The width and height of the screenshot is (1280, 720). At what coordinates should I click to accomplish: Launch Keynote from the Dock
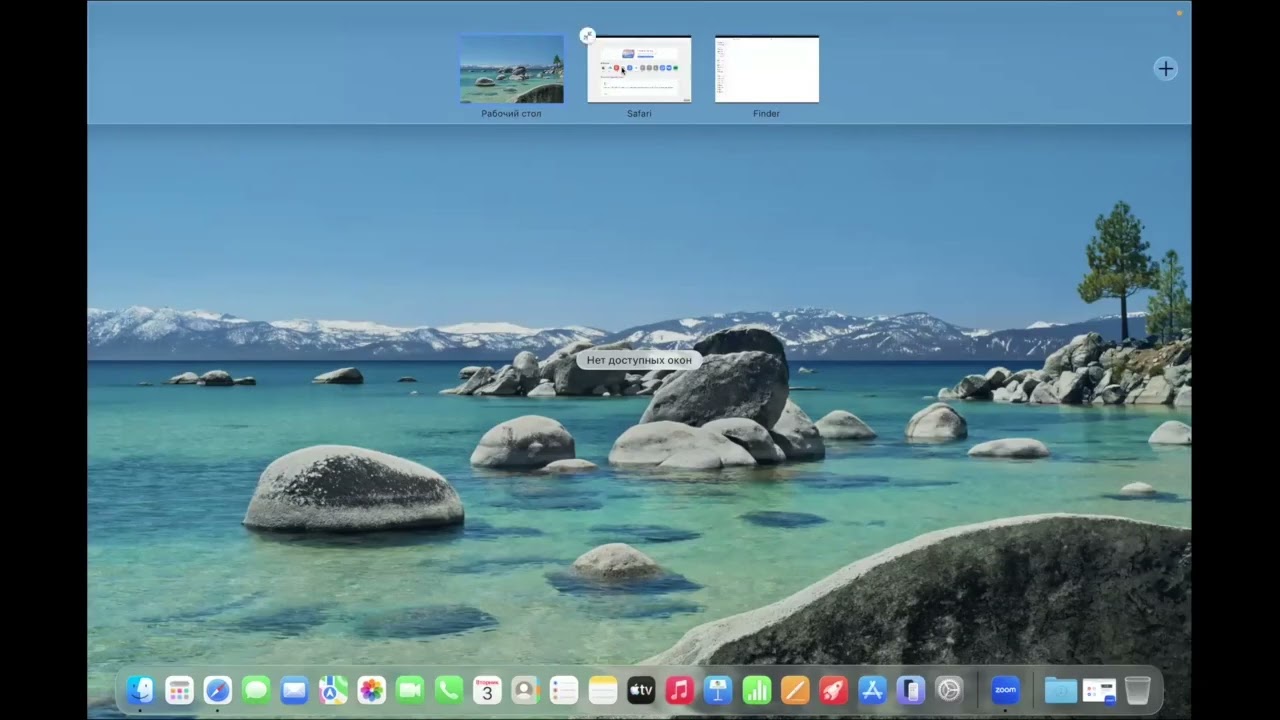click(x=718, y=690)
